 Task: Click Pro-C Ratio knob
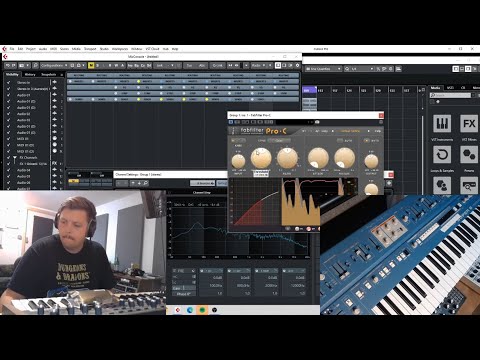click(287, 158)
